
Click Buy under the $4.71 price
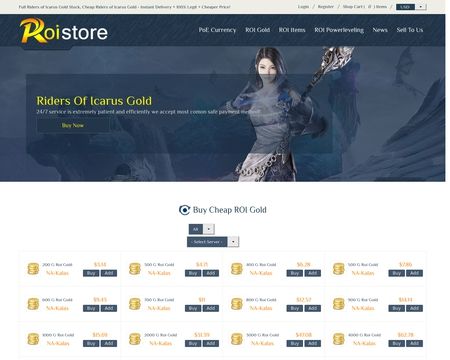[193, 273]
